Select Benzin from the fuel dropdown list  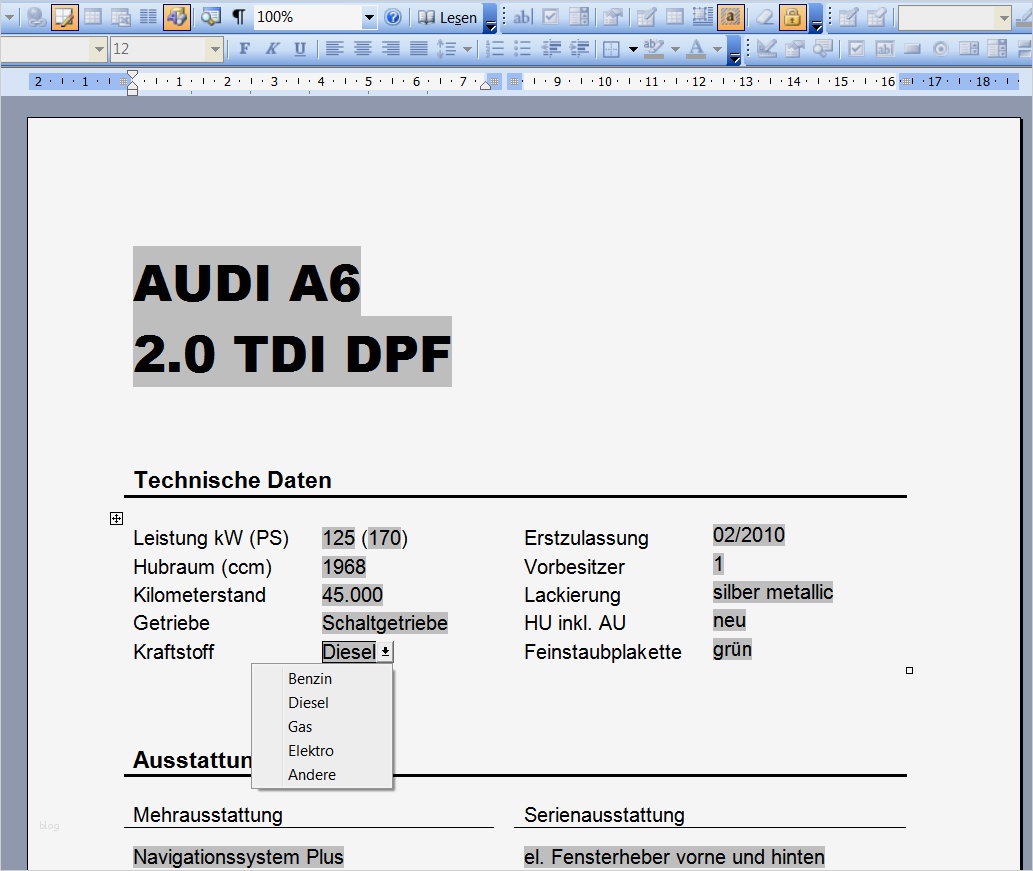[x=310, y=678]
